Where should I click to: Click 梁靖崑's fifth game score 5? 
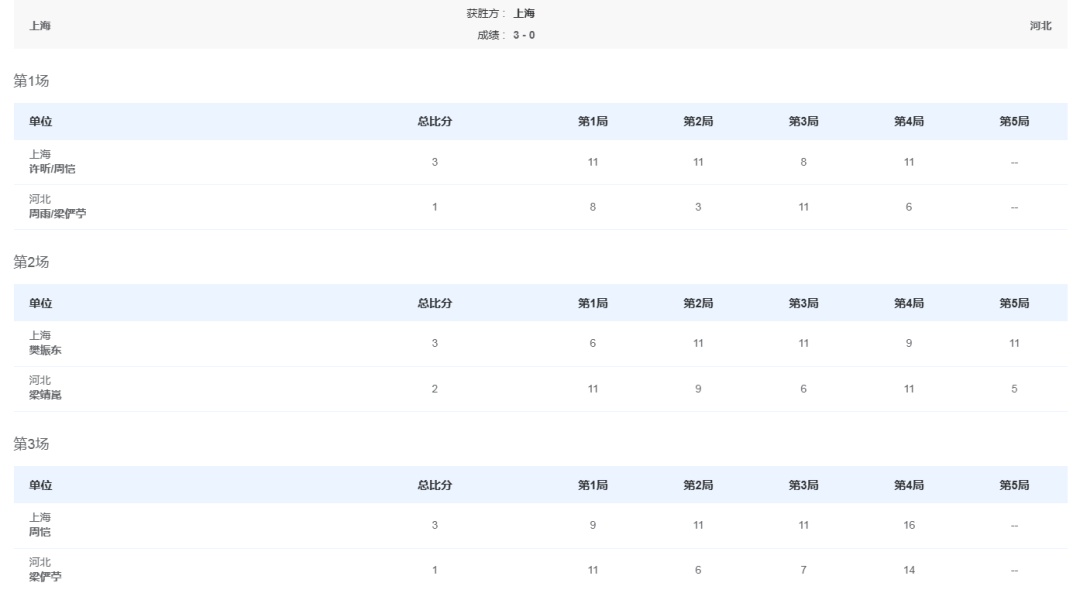pos(1014,388)
